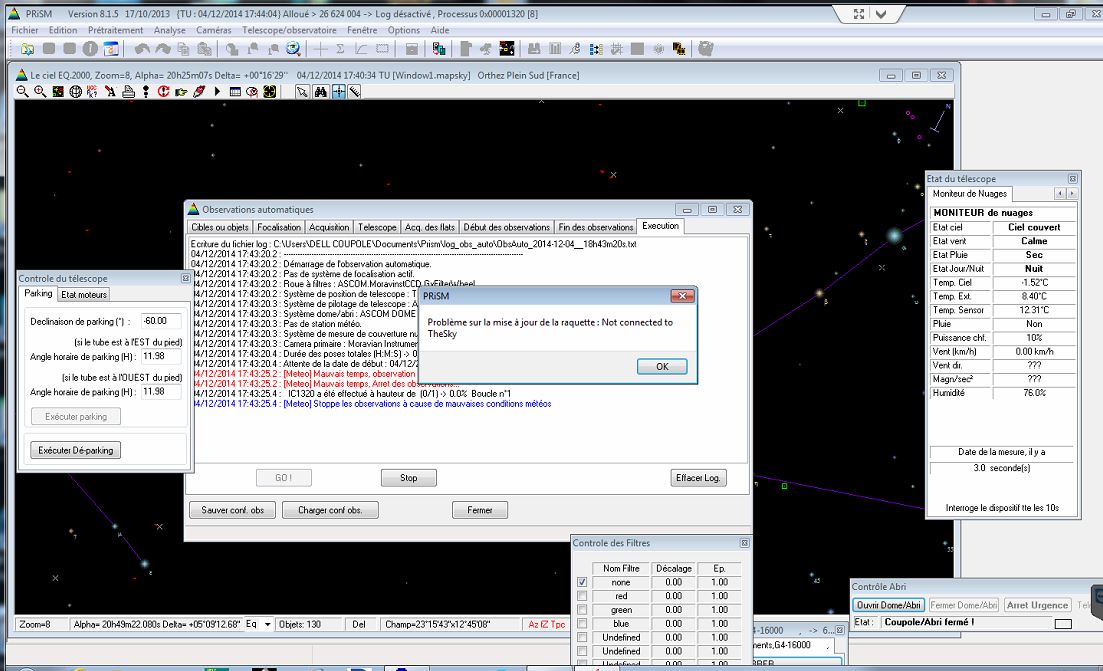Screen dimensions: 1103x671
Task: Click the Declinaison de parking input field
Action: tap(160, 321)
